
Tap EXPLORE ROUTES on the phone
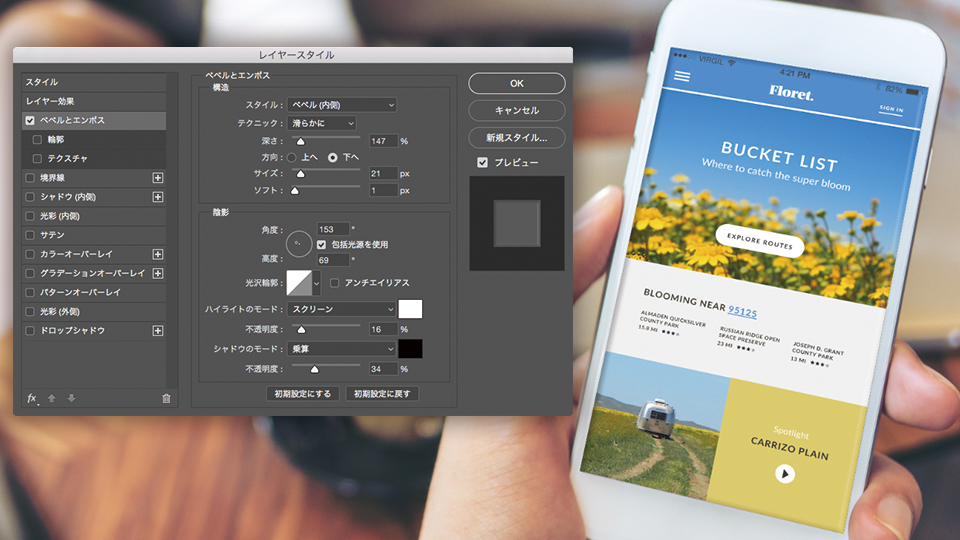click(x=760, y=241)
